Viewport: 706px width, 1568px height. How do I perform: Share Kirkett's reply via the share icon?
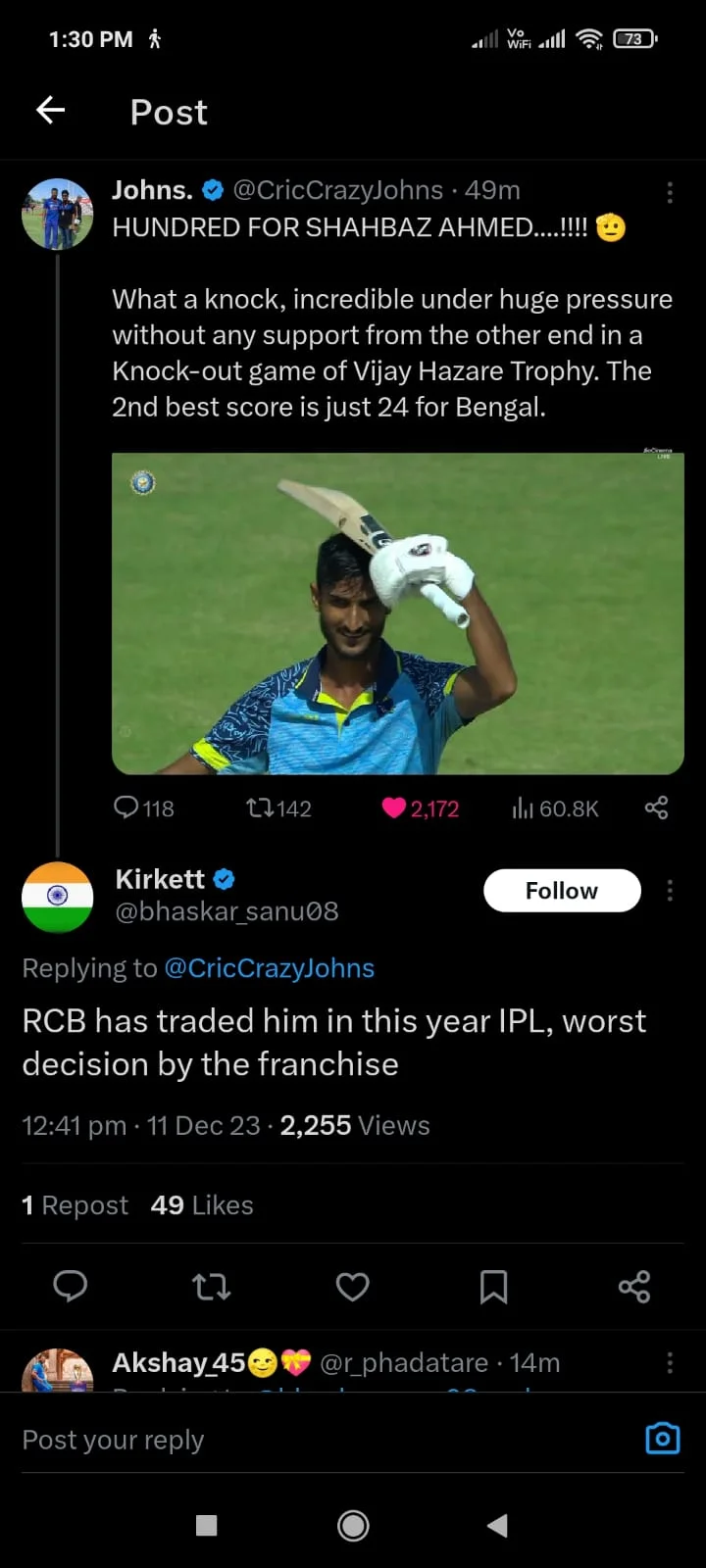coord(634,1286)
